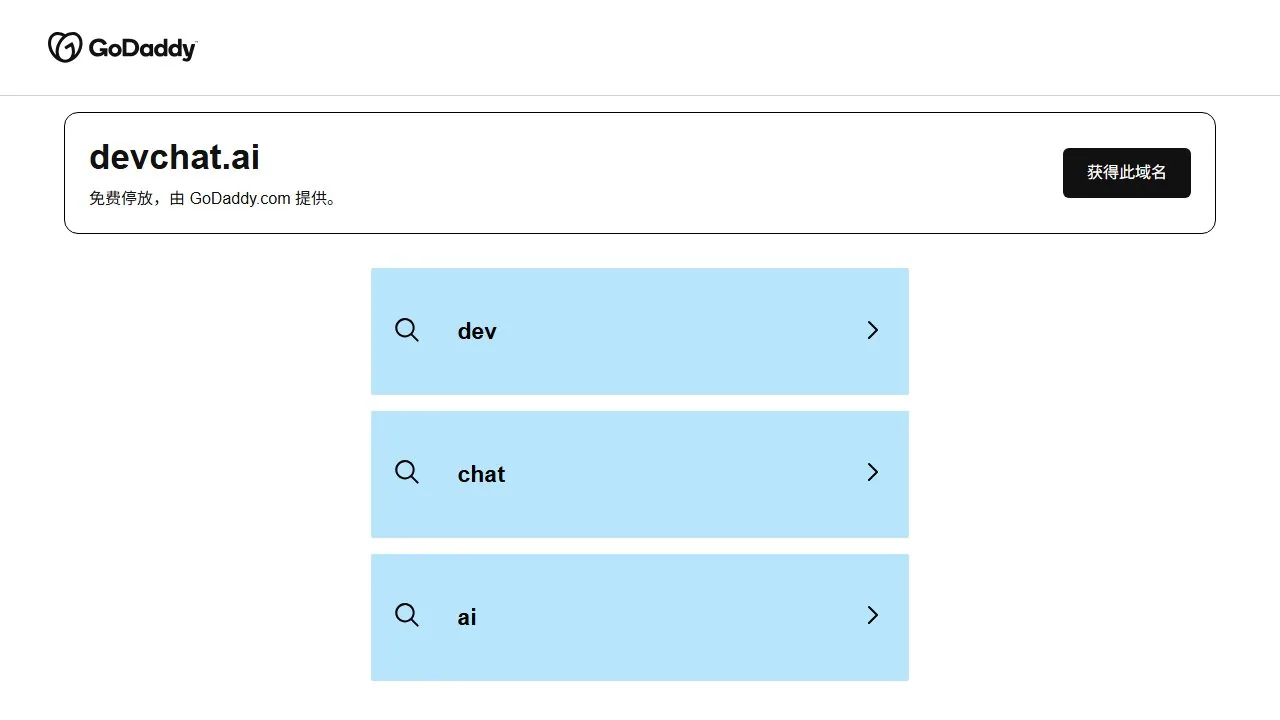Open the dev result via its right chevron
The image size is (1280, 720).
pyautogui.click(x=872, y=330)
